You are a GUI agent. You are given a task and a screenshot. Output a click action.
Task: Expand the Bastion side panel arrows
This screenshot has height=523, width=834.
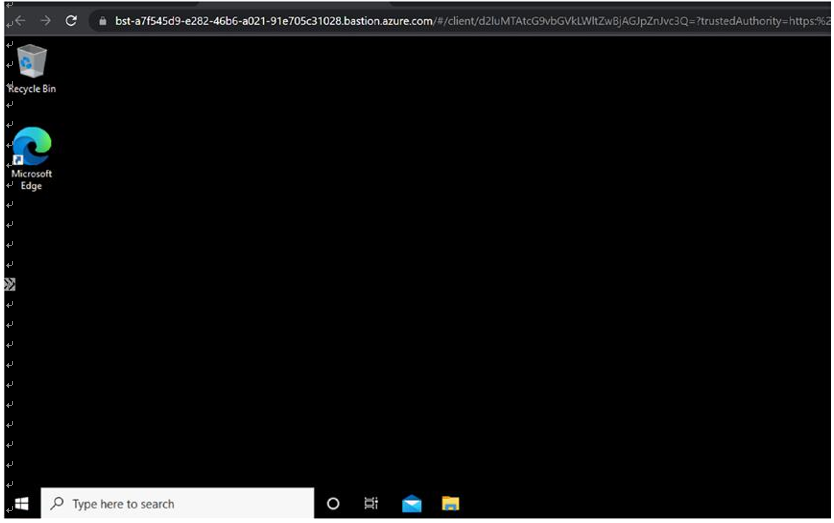(10, 285)
